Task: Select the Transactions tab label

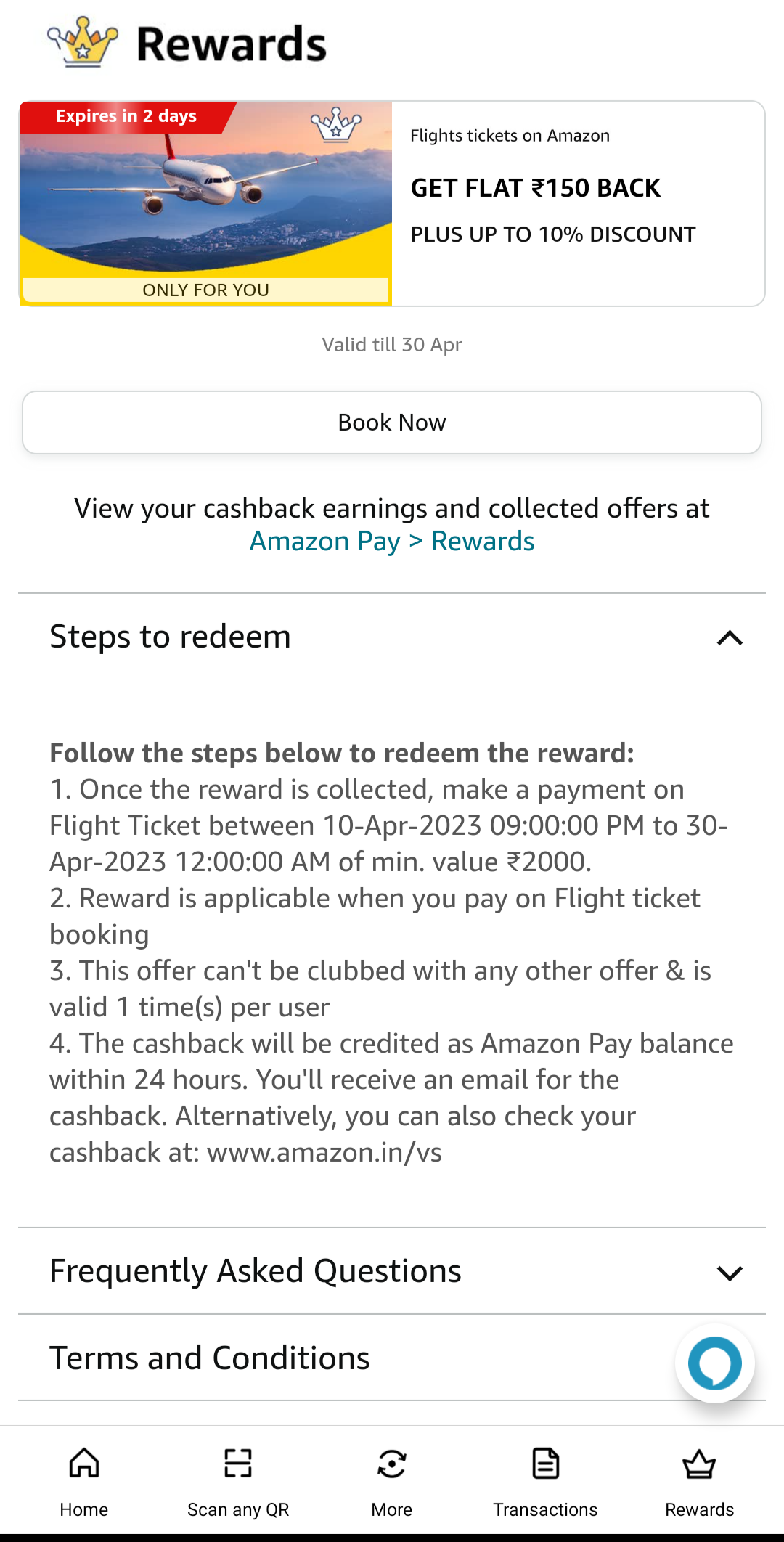Action: (x=545, y=1510)
